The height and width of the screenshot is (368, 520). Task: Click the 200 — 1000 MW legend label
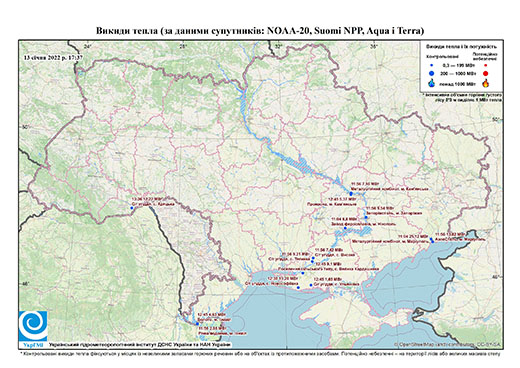457,74
